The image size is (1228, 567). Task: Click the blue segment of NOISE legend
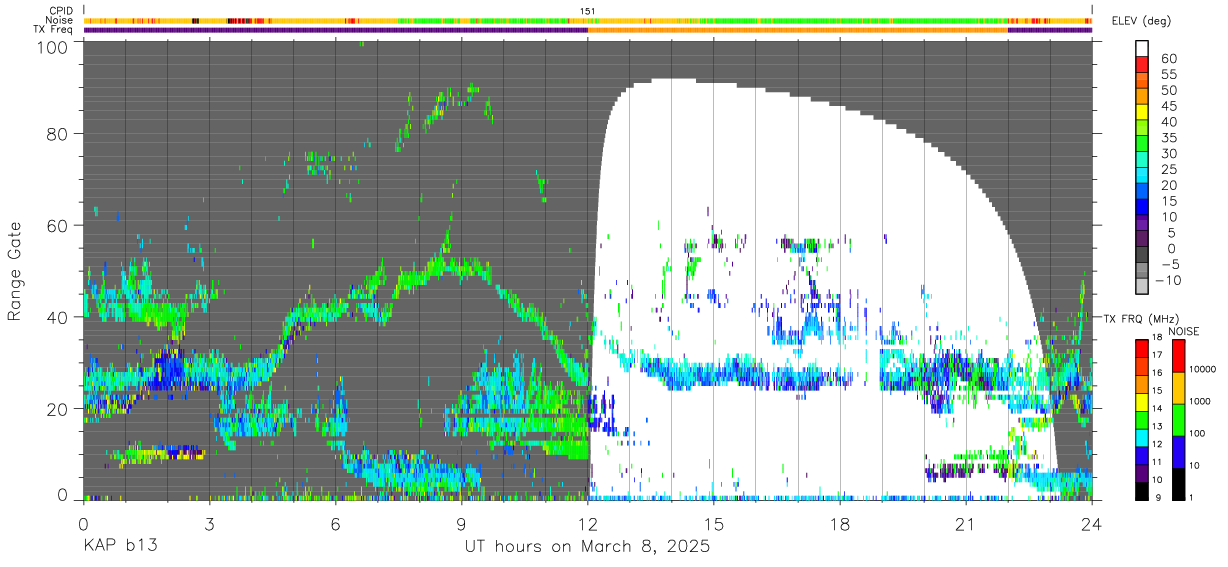coord(1179,451)
